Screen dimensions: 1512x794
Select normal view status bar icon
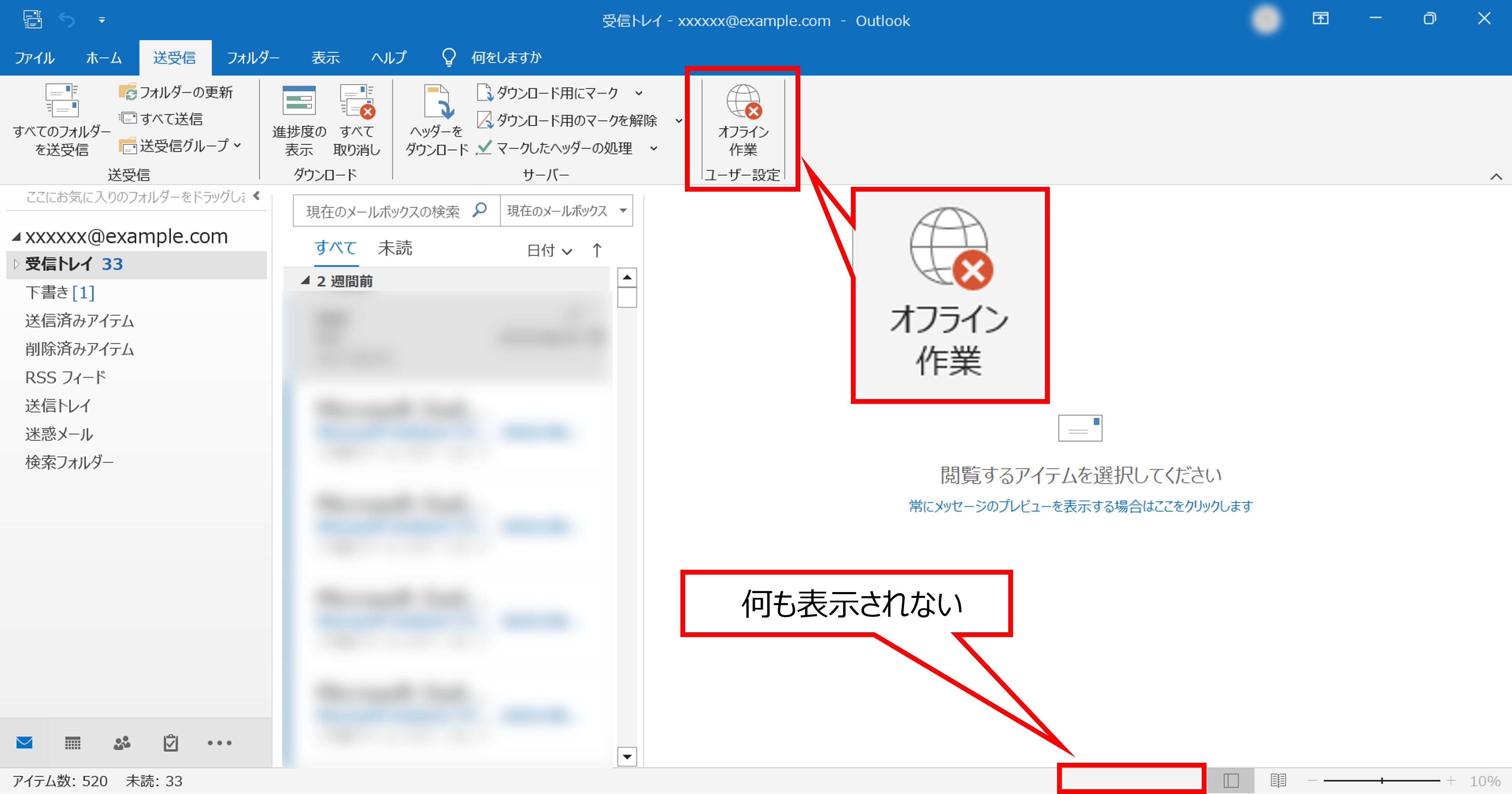[1231, 781]
